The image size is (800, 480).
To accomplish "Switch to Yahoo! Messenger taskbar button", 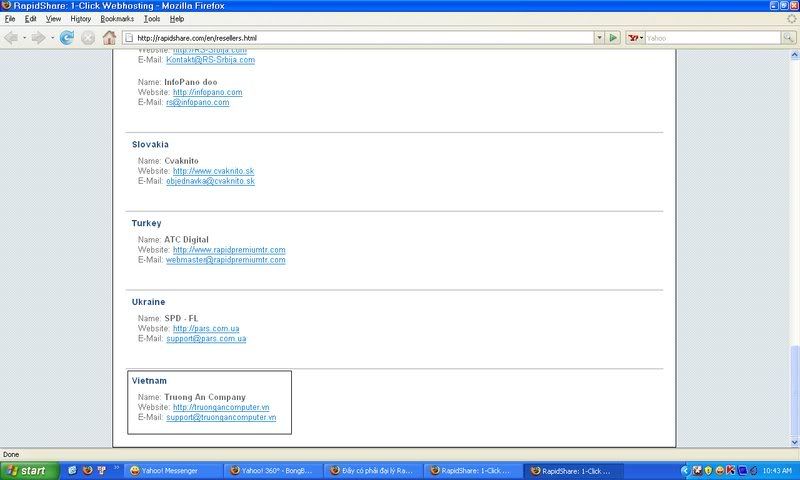I will click(173, 471).
